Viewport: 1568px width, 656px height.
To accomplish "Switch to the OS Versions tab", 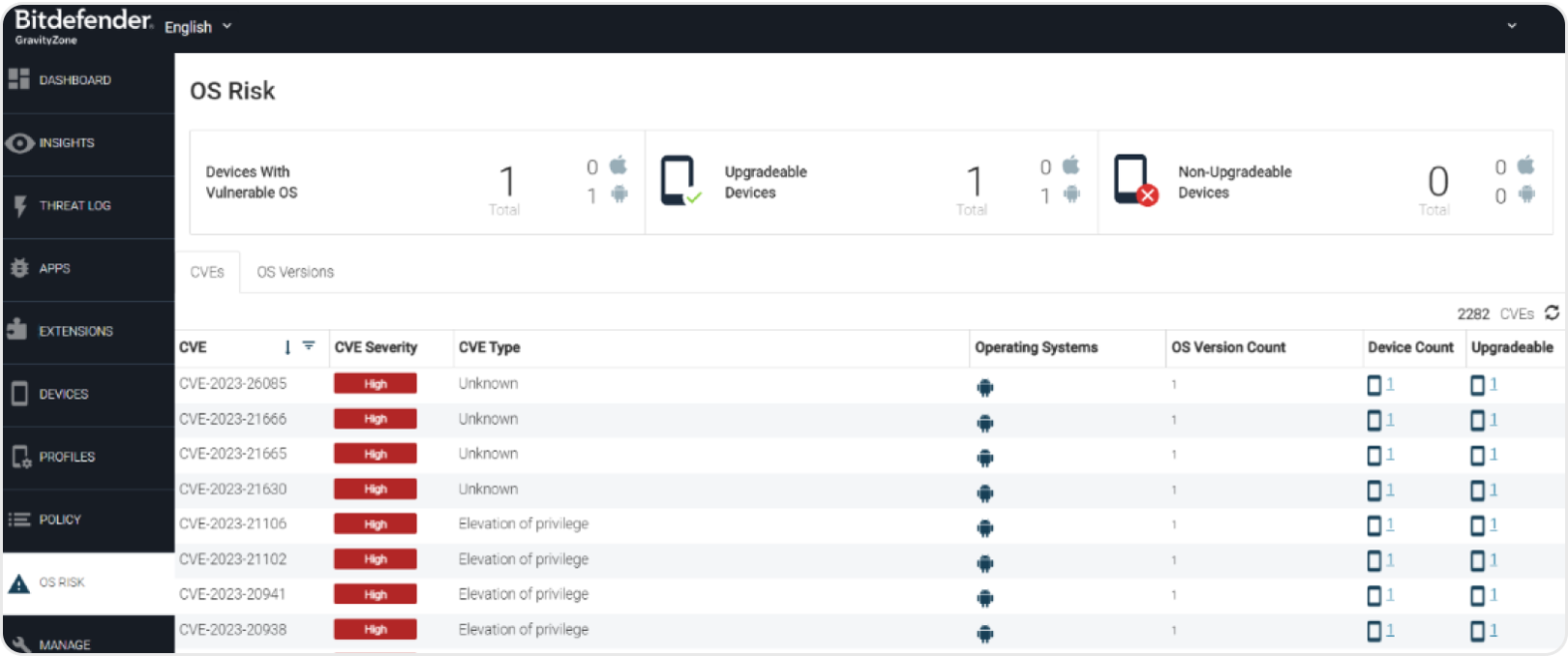I will [295, 272].
